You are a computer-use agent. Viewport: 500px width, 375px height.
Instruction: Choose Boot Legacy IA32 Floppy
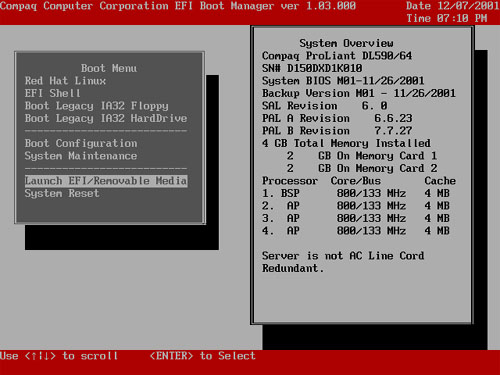(x=97, y=106)
